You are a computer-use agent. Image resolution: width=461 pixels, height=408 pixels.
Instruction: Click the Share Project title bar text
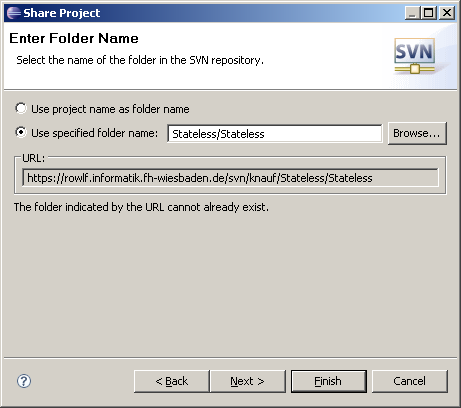pyautogui.click(x=62, y=13)
